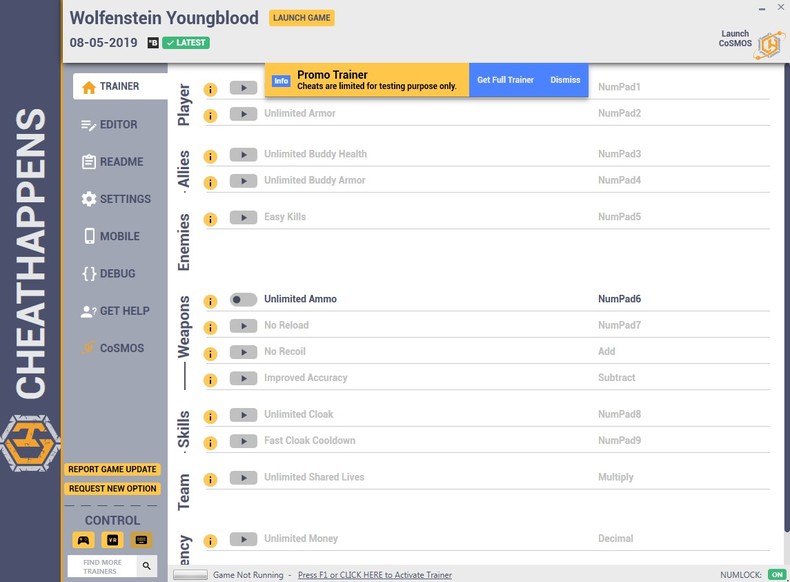Activate Unlimited Buddy Armor play button
The height and width of the screenshot is (582, 790).
tap(243, 181)
